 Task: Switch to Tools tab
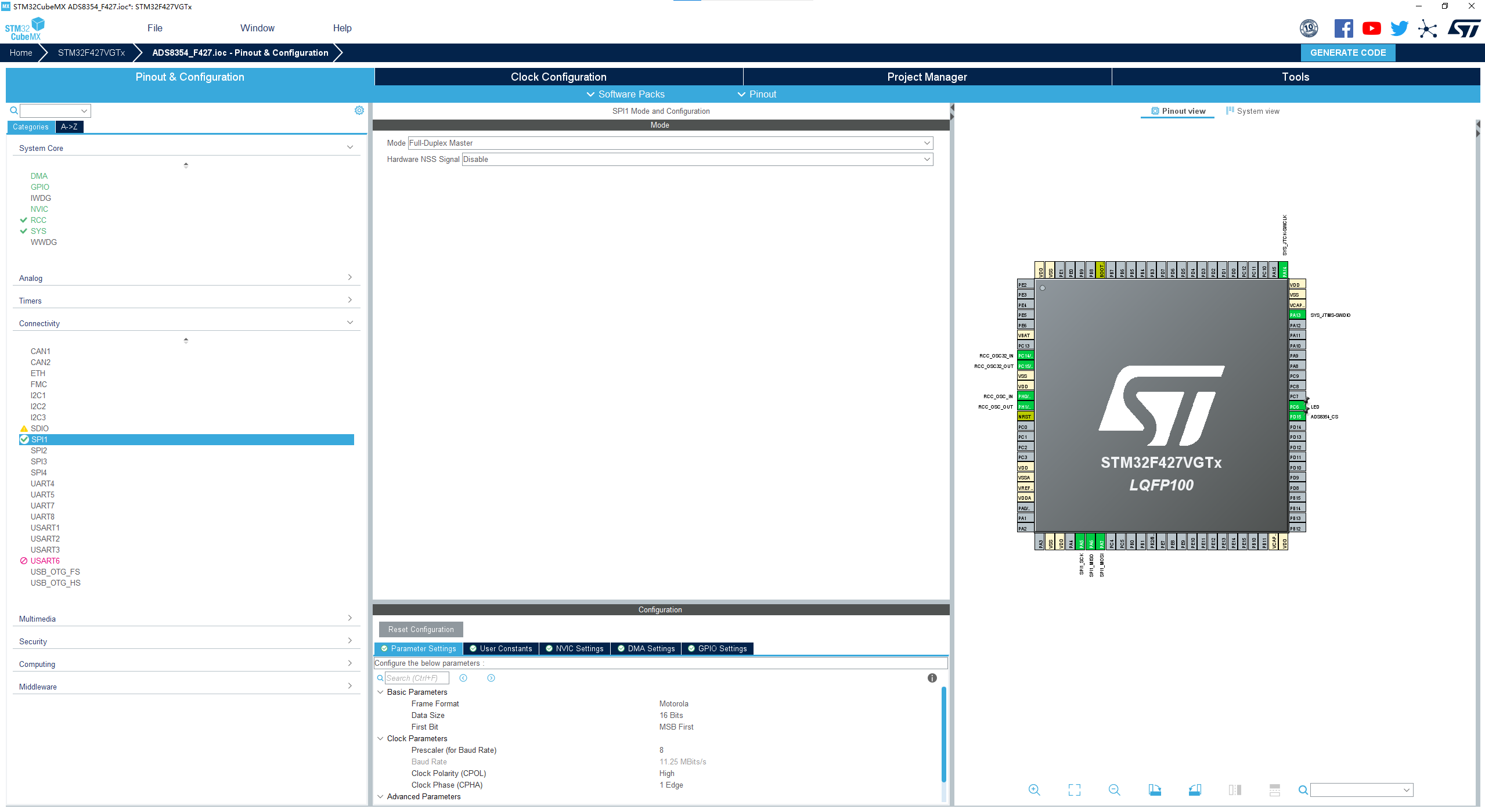point(1295,77)
